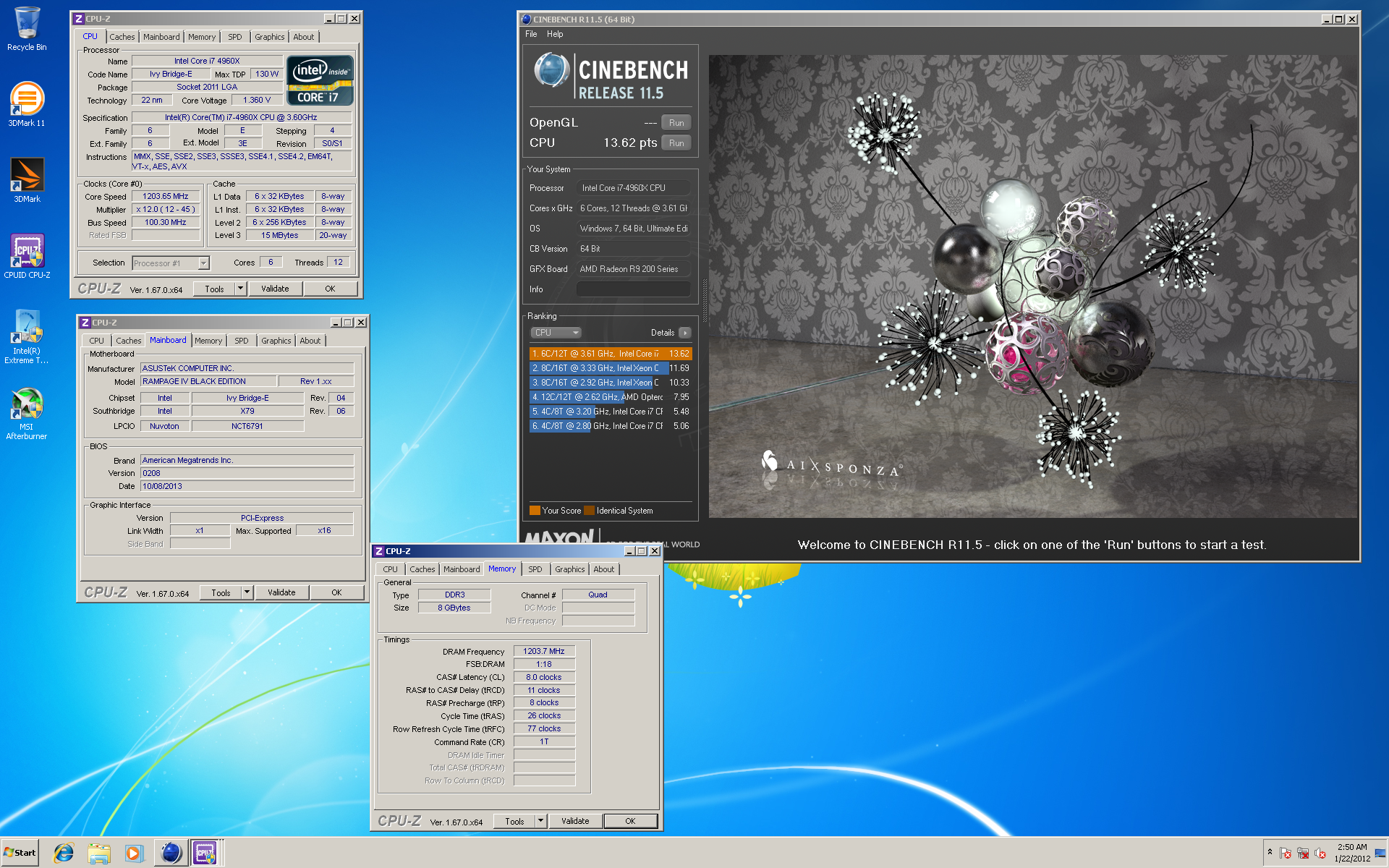1389x868 pixels.
Task: Click the Info input field in Cinebench
Action: pyautogui.click(x=633, y=289)
